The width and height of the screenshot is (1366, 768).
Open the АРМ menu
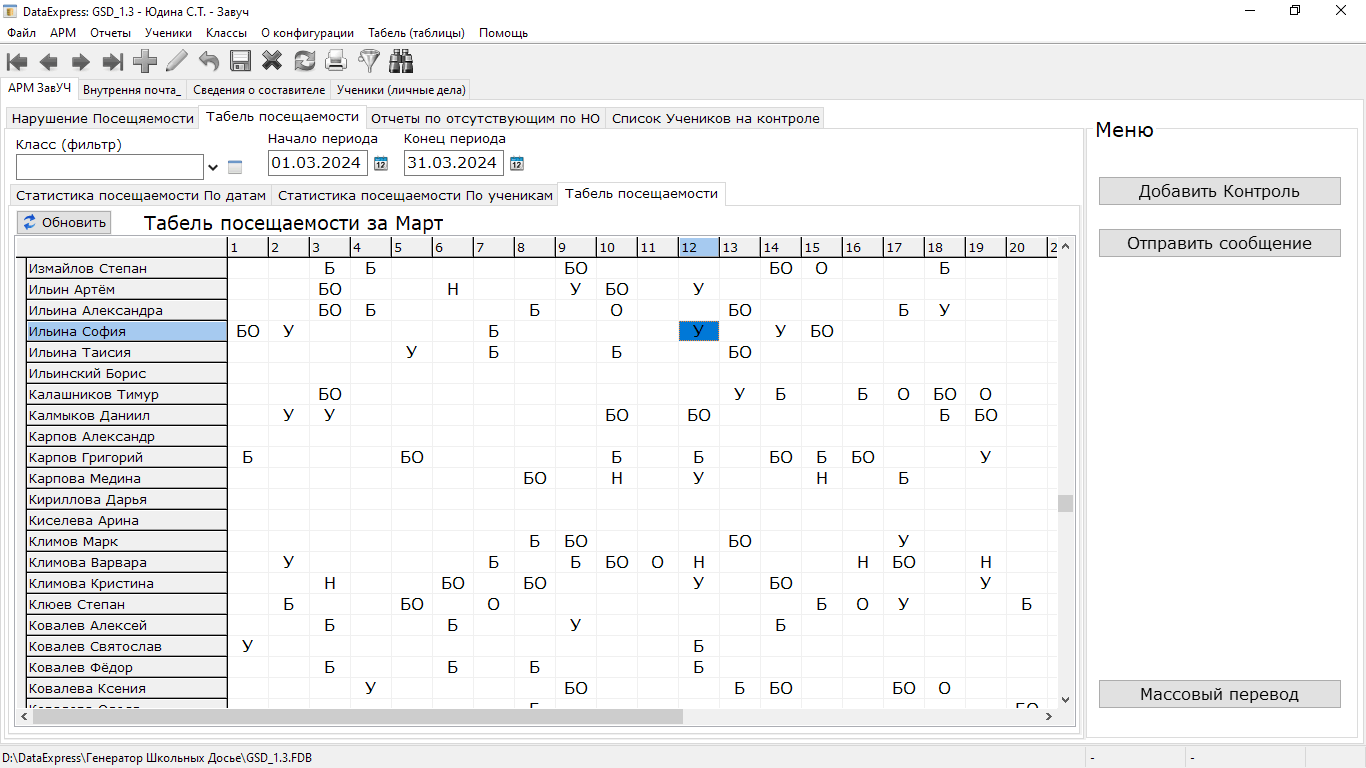tap(63, 33)
